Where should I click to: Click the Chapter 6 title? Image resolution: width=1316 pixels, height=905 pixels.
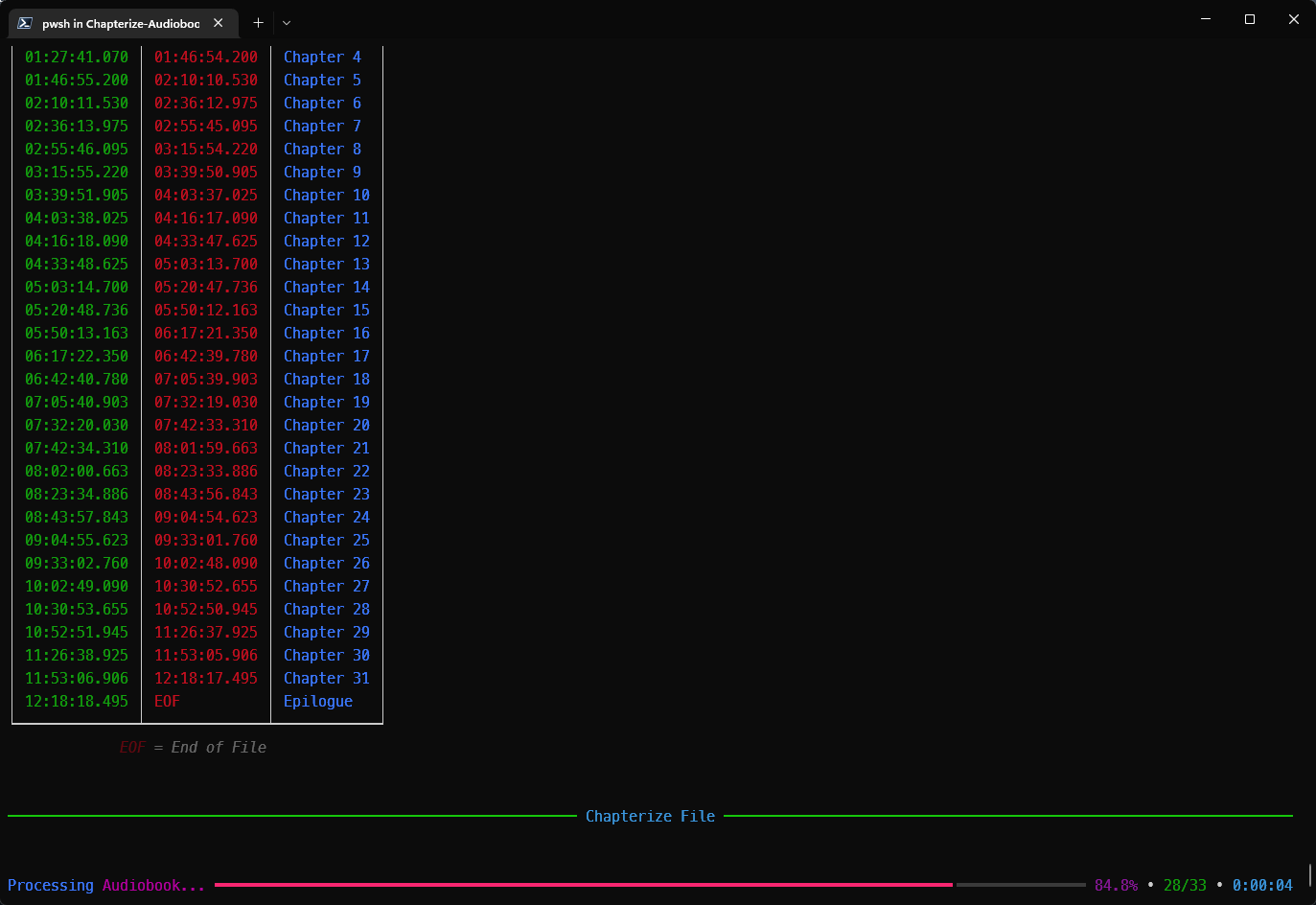tap(322, 104)
